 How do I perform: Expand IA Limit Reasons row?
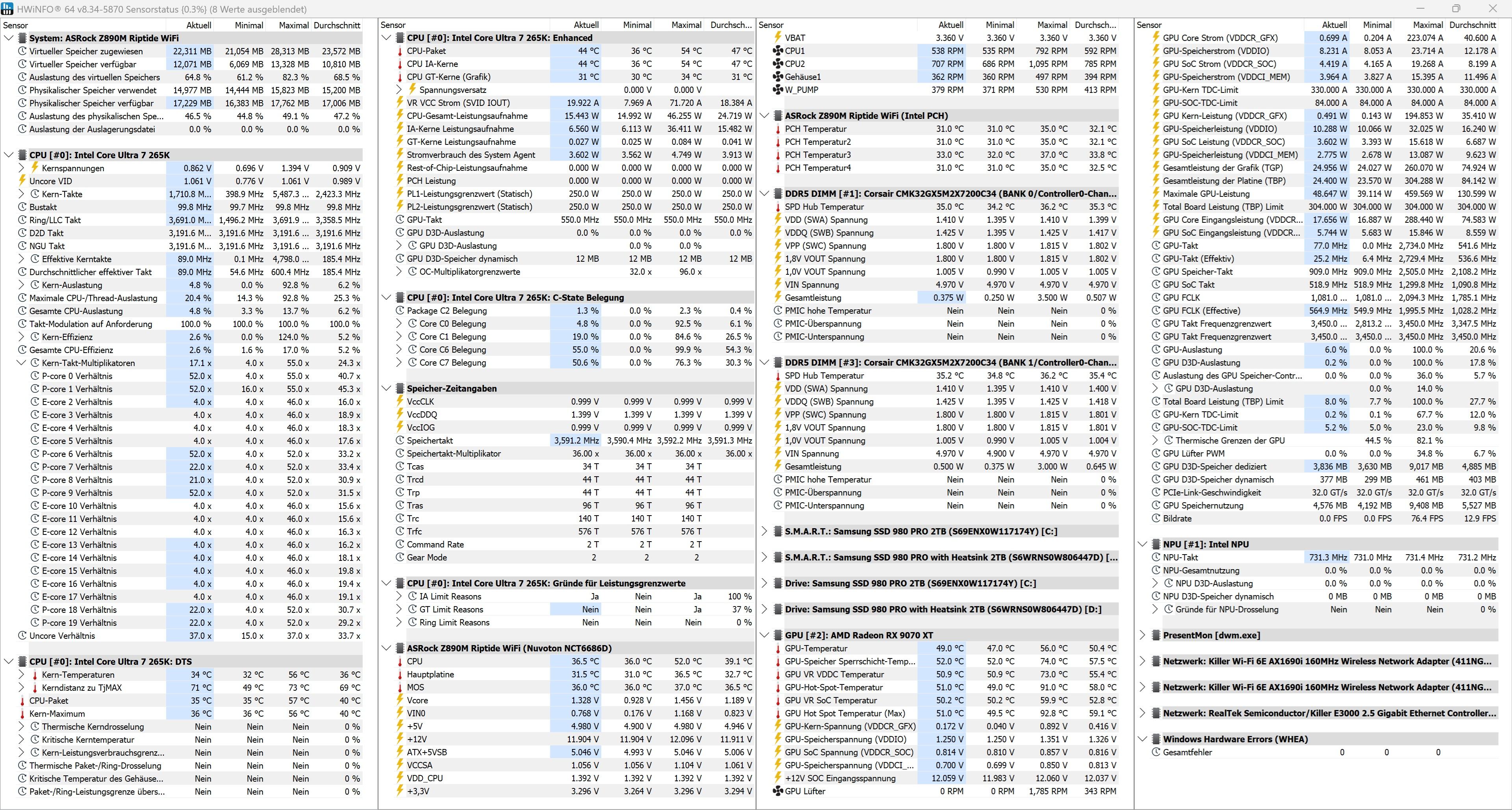399,597
